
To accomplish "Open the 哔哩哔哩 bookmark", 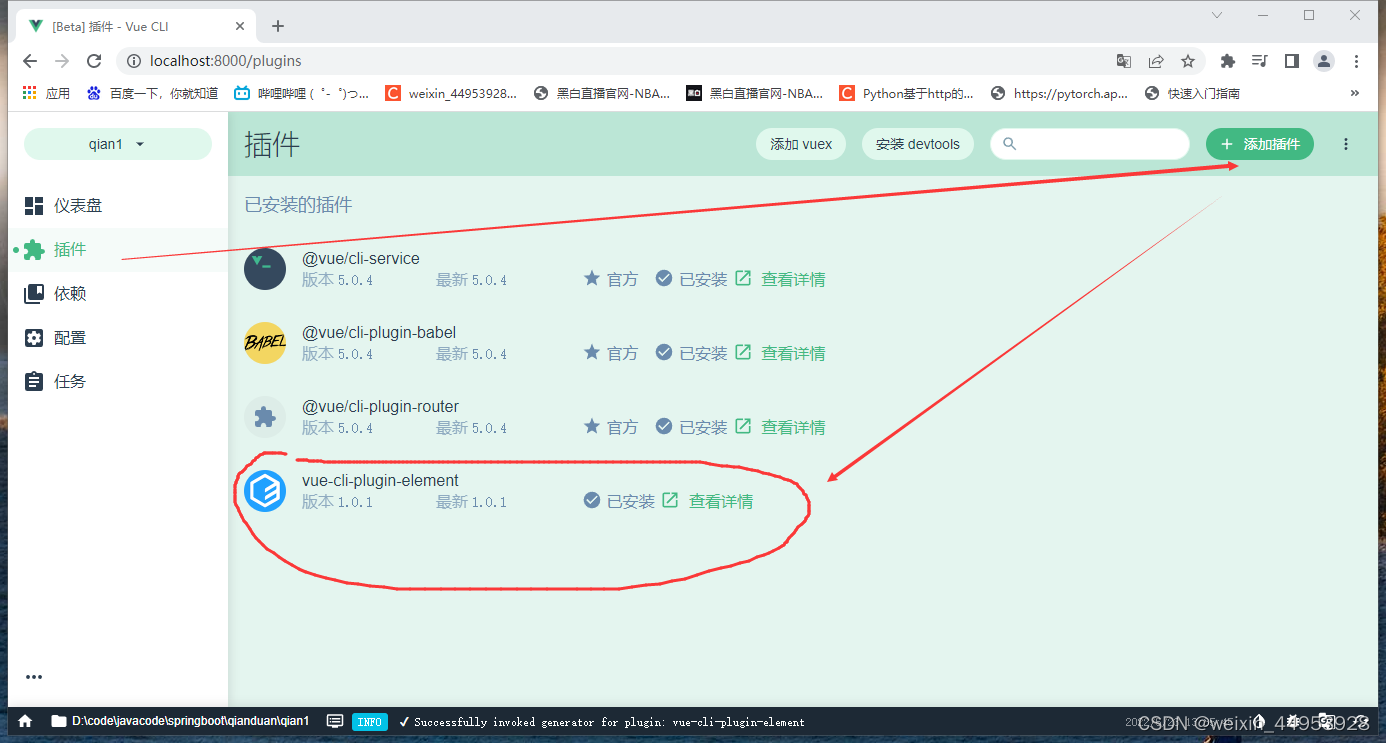I will (302, 93).
